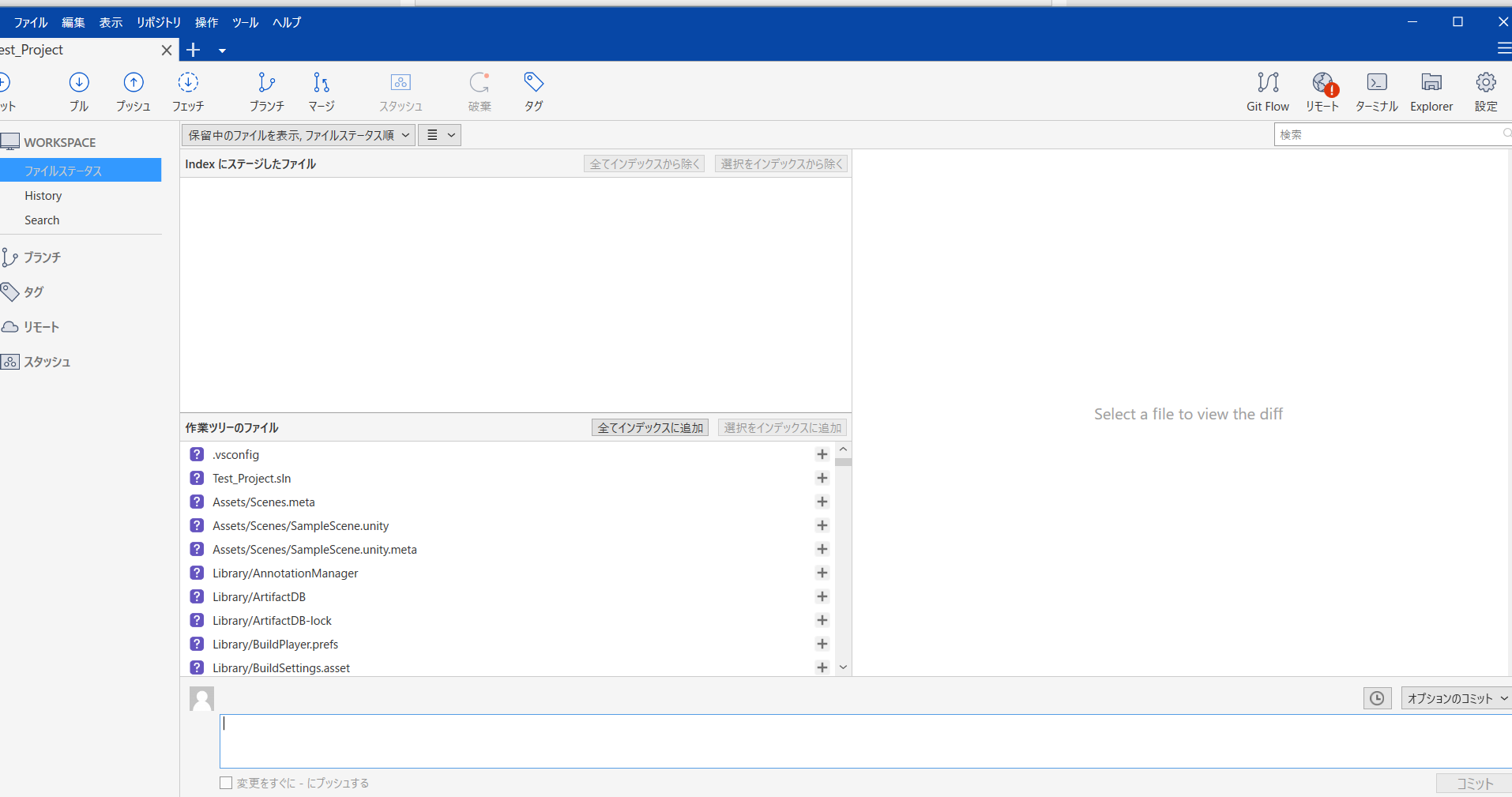Image resolution: width=1512 pixels, height=797 pixels.
Task: Open the File (ファイル) menu
Action: coord(31,22)
